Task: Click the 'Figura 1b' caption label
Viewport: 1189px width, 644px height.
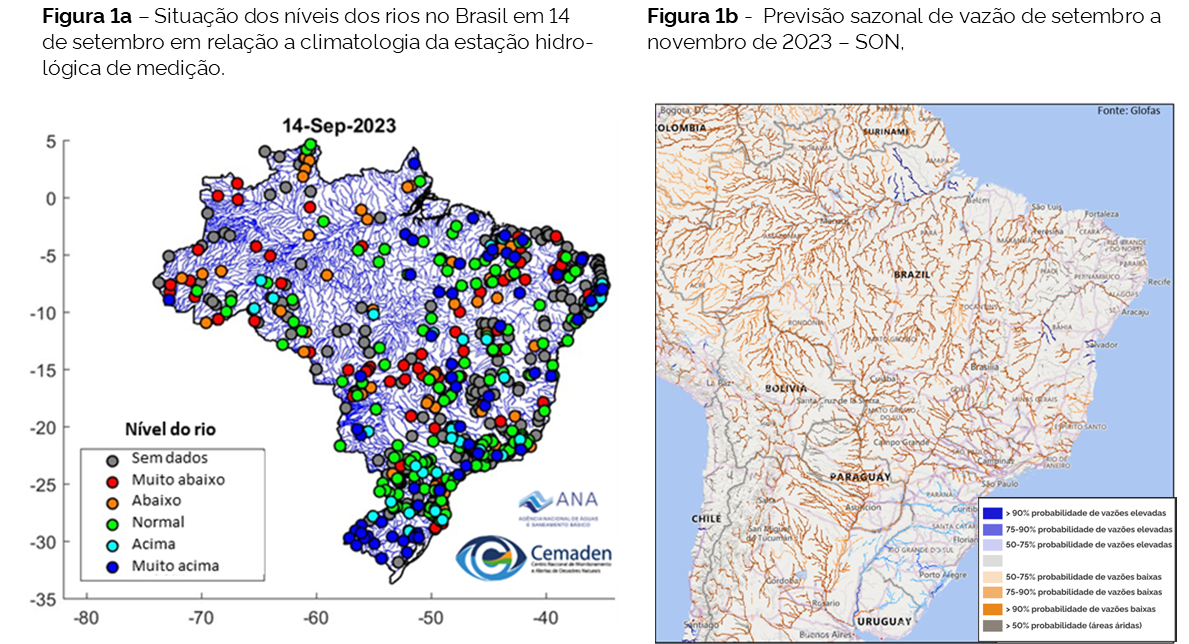Action: click(692, 16)
